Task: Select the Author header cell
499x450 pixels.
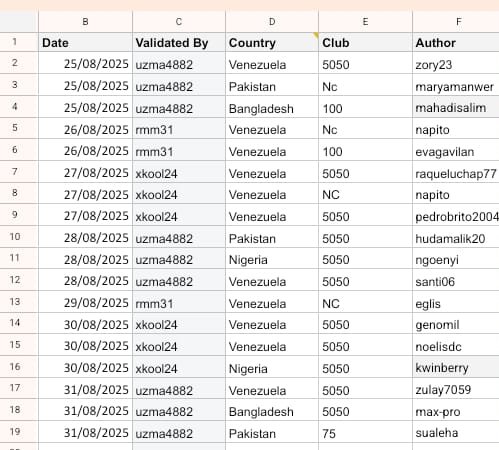Action: [456, 42]
